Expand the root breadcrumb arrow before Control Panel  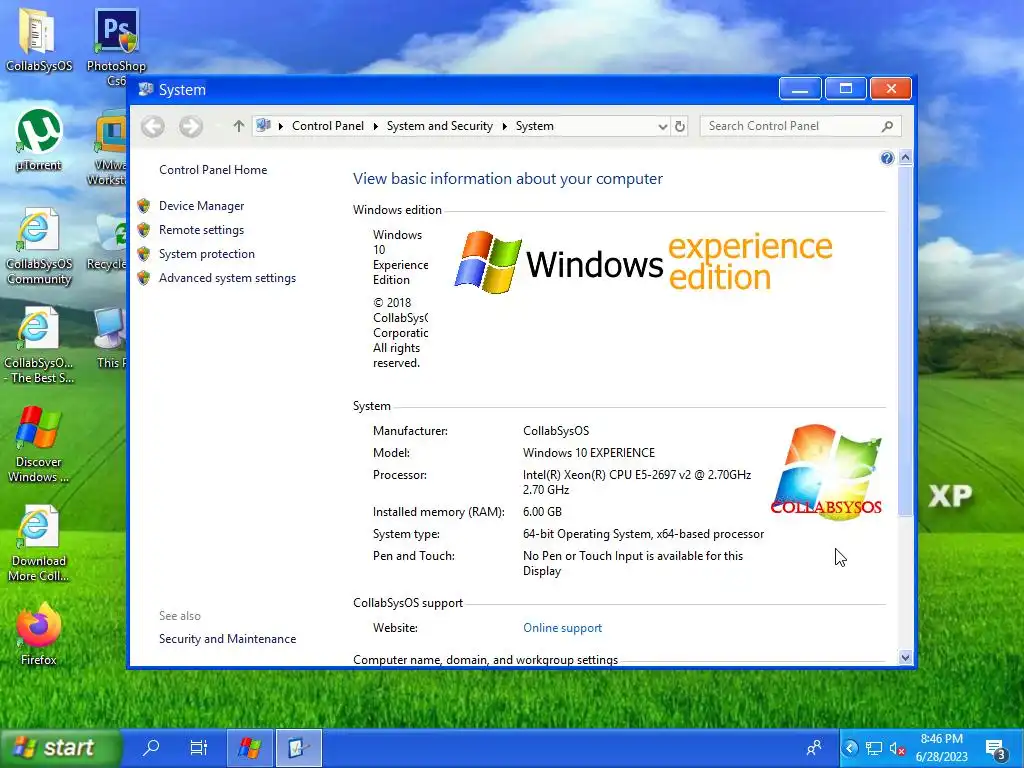(x=280, y=126)
